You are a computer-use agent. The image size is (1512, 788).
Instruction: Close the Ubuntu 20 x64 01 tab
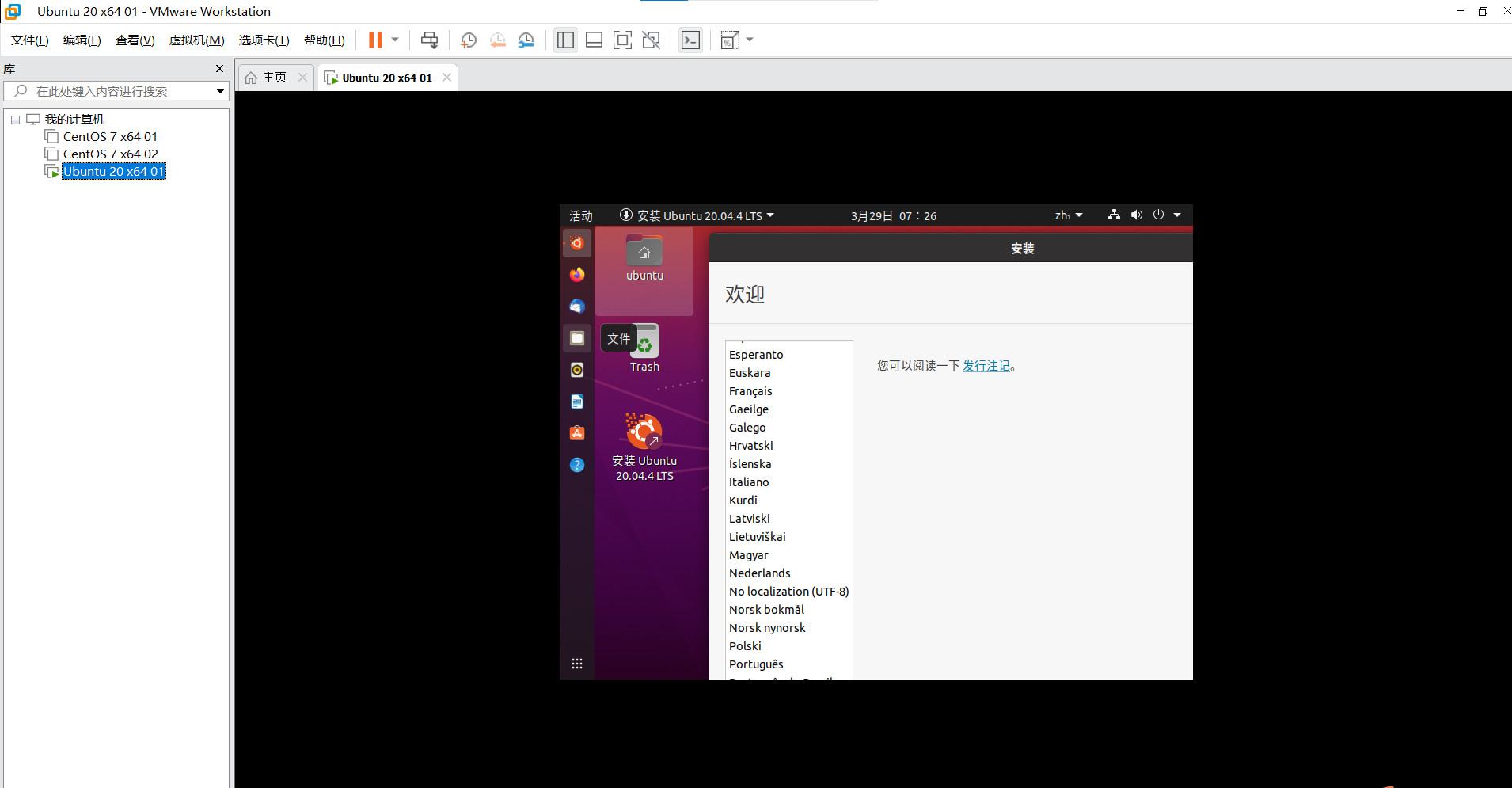pyautogui.click(x=446, y=77)
